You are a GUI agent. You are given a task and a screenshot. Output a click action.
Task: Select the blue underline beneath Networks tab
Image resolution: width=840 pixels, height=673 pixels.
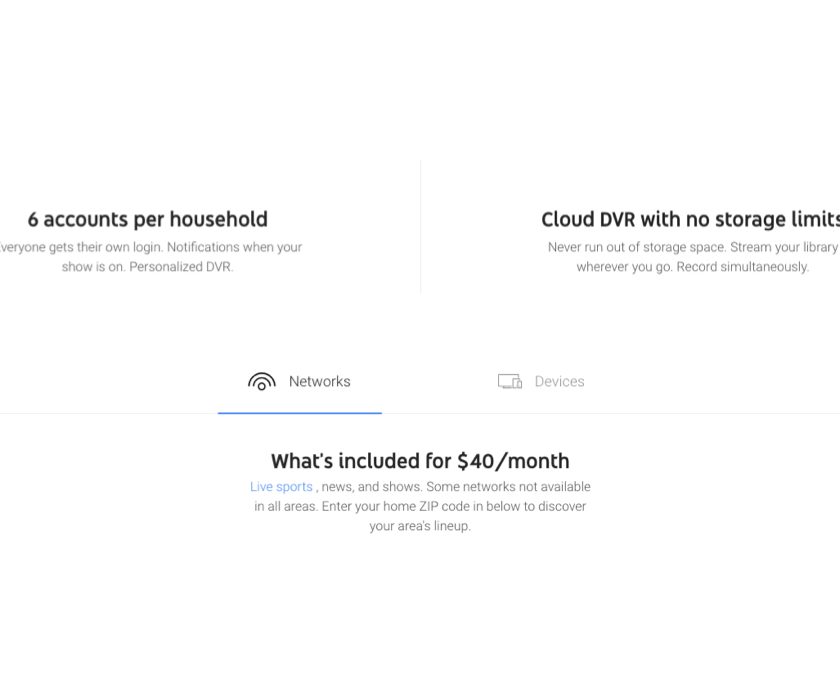300,412
